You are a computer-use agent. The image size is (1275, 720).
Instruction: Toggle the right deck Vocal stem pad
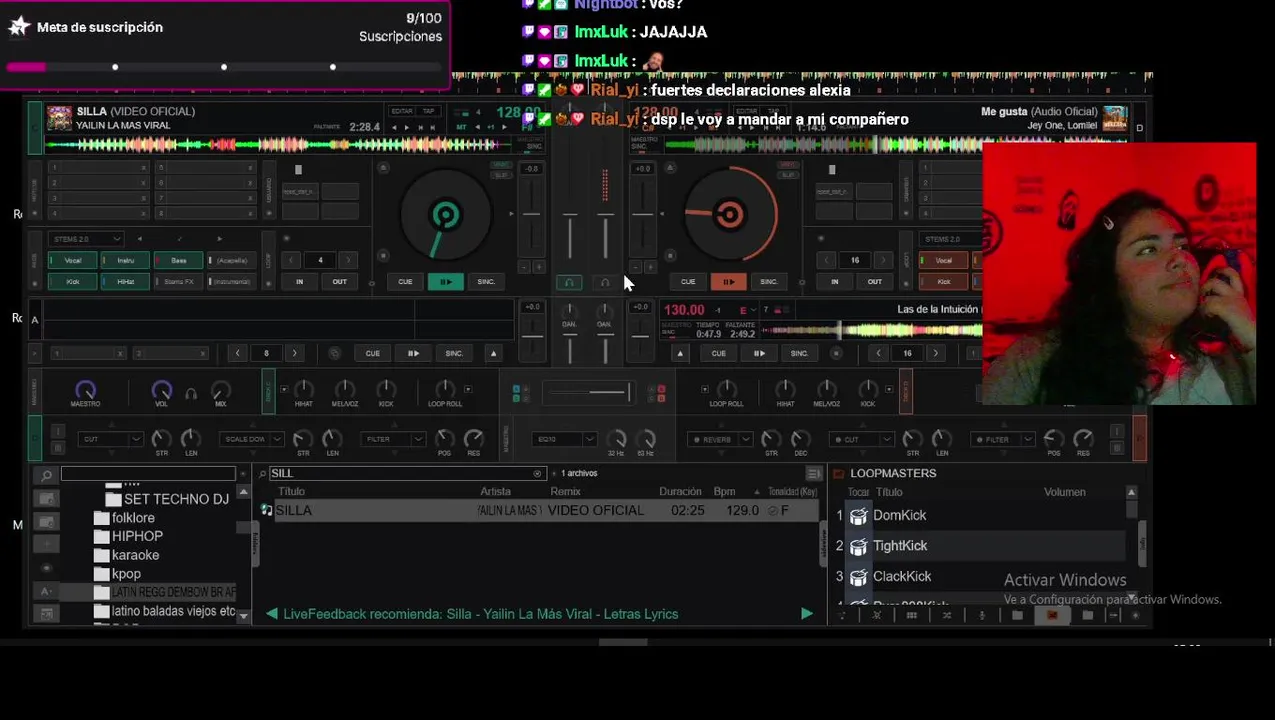coord(943,260)
